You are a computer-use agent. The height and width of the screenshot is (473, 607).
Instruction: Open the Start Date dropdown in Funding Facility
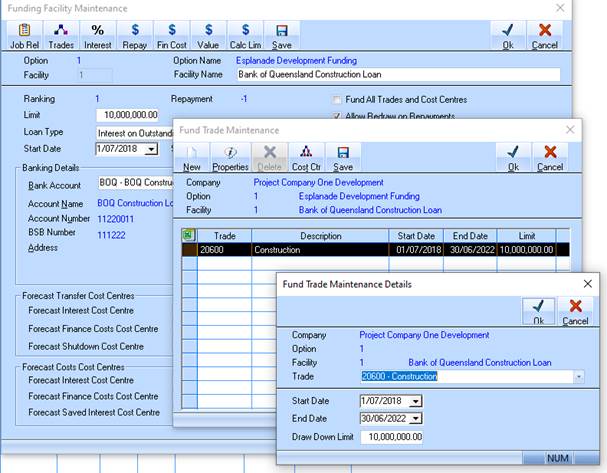151,149
